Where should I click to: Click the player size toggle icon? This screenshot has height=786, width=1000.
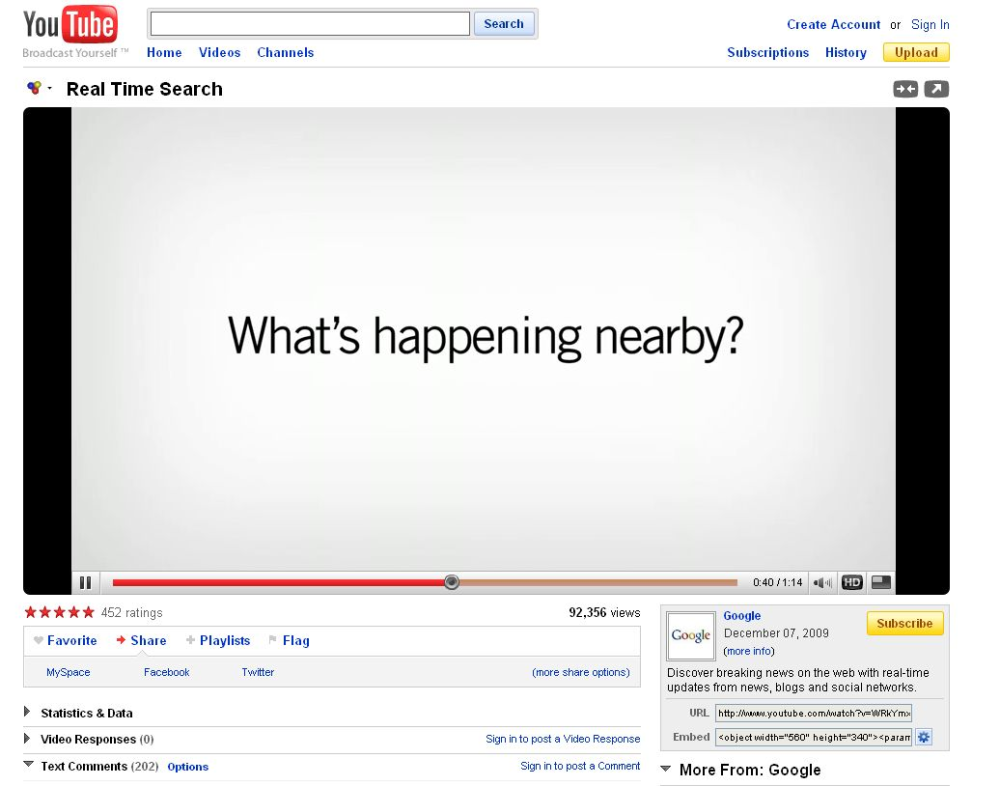(x=880, y=582)
